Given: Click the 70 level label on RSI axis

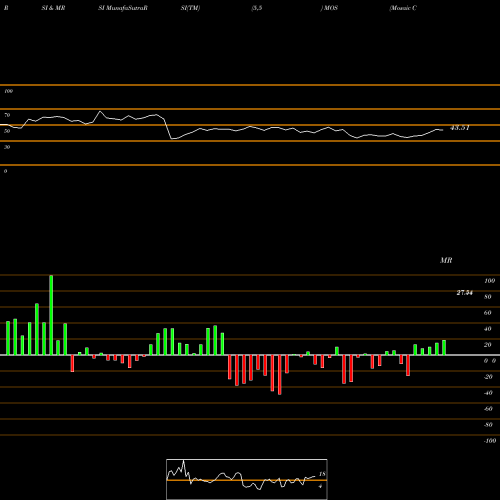Looking at the screenshot, I should (x=7, y=115).
